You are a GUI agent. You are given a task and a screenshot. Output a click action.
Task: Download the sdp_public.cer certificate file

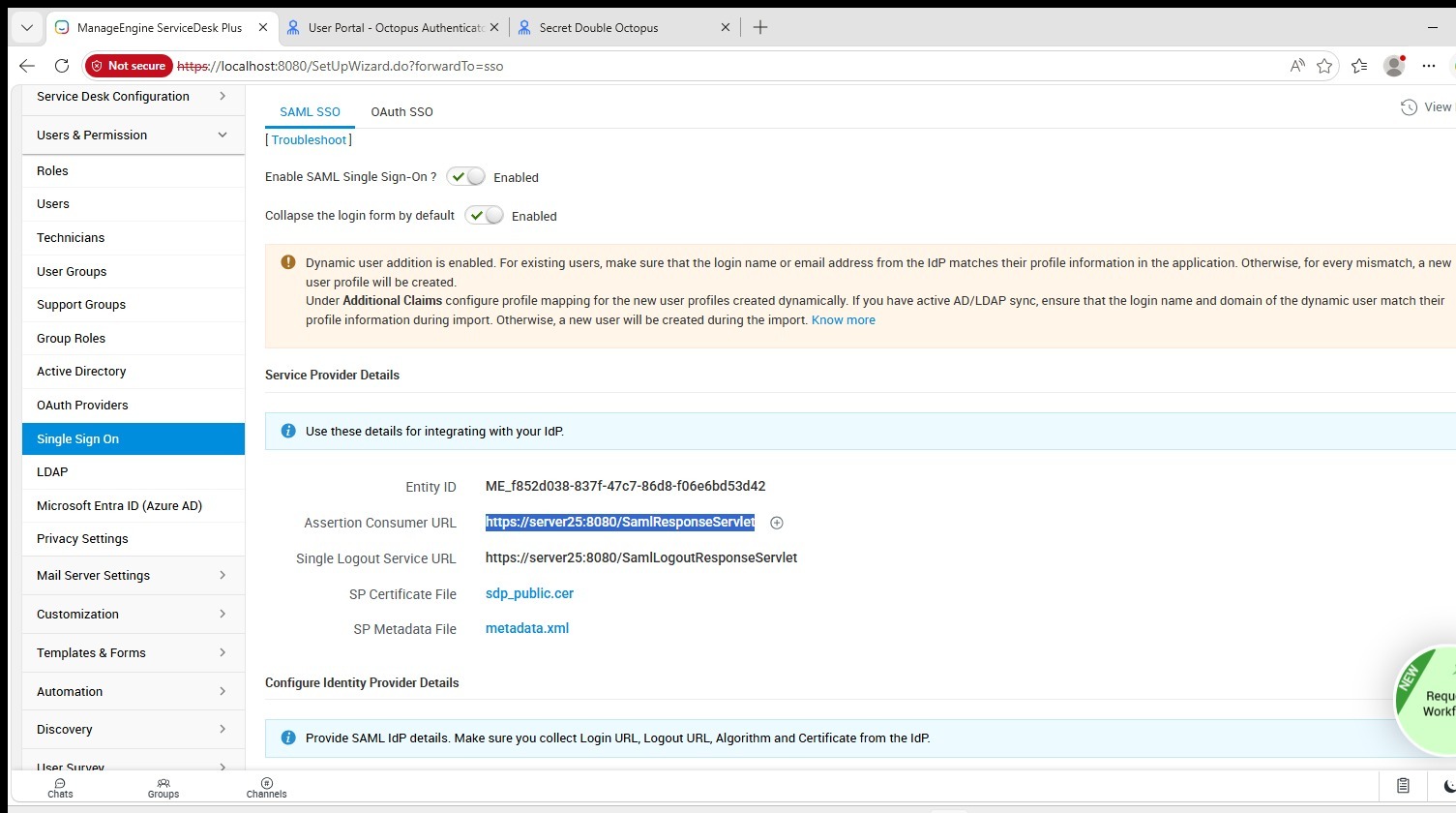pyautogui.click(x=529, y=593)
